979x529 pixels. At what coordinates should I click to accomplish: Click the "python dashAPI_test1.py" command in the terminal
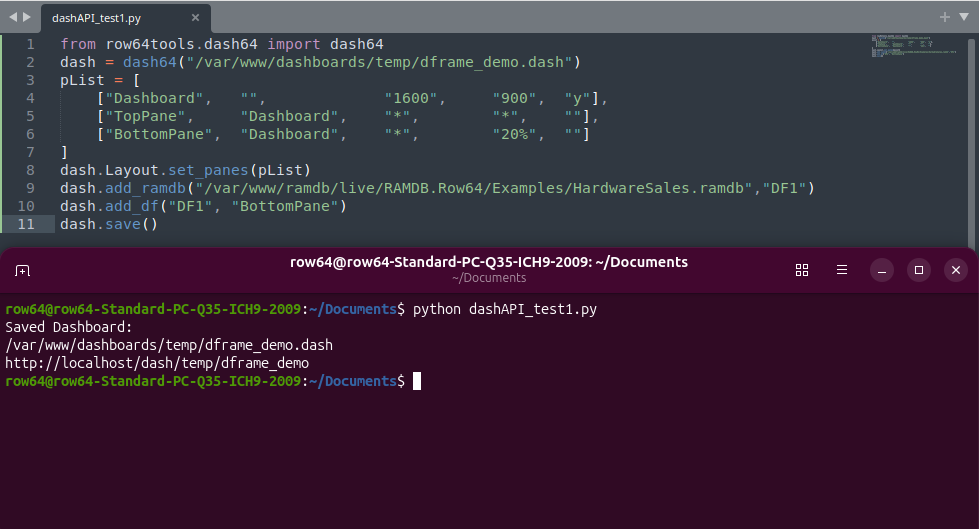coord(504,309)
